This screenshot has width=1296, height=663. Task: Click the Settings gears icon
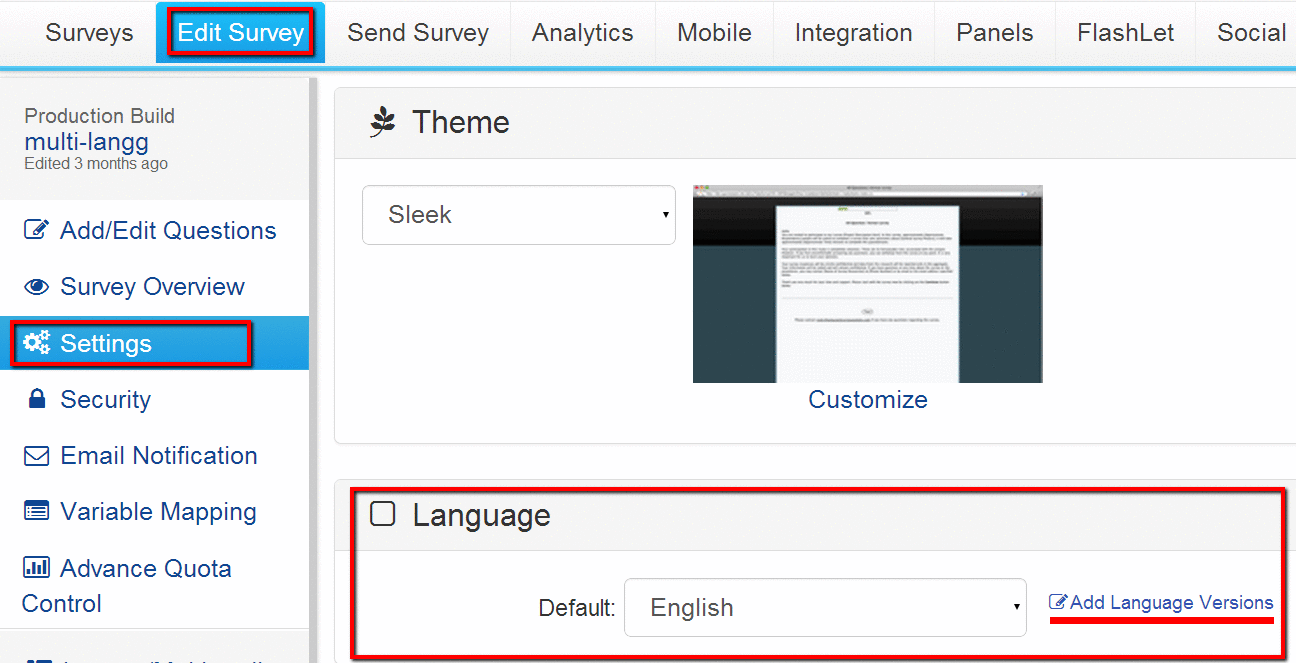click(37, 343)
